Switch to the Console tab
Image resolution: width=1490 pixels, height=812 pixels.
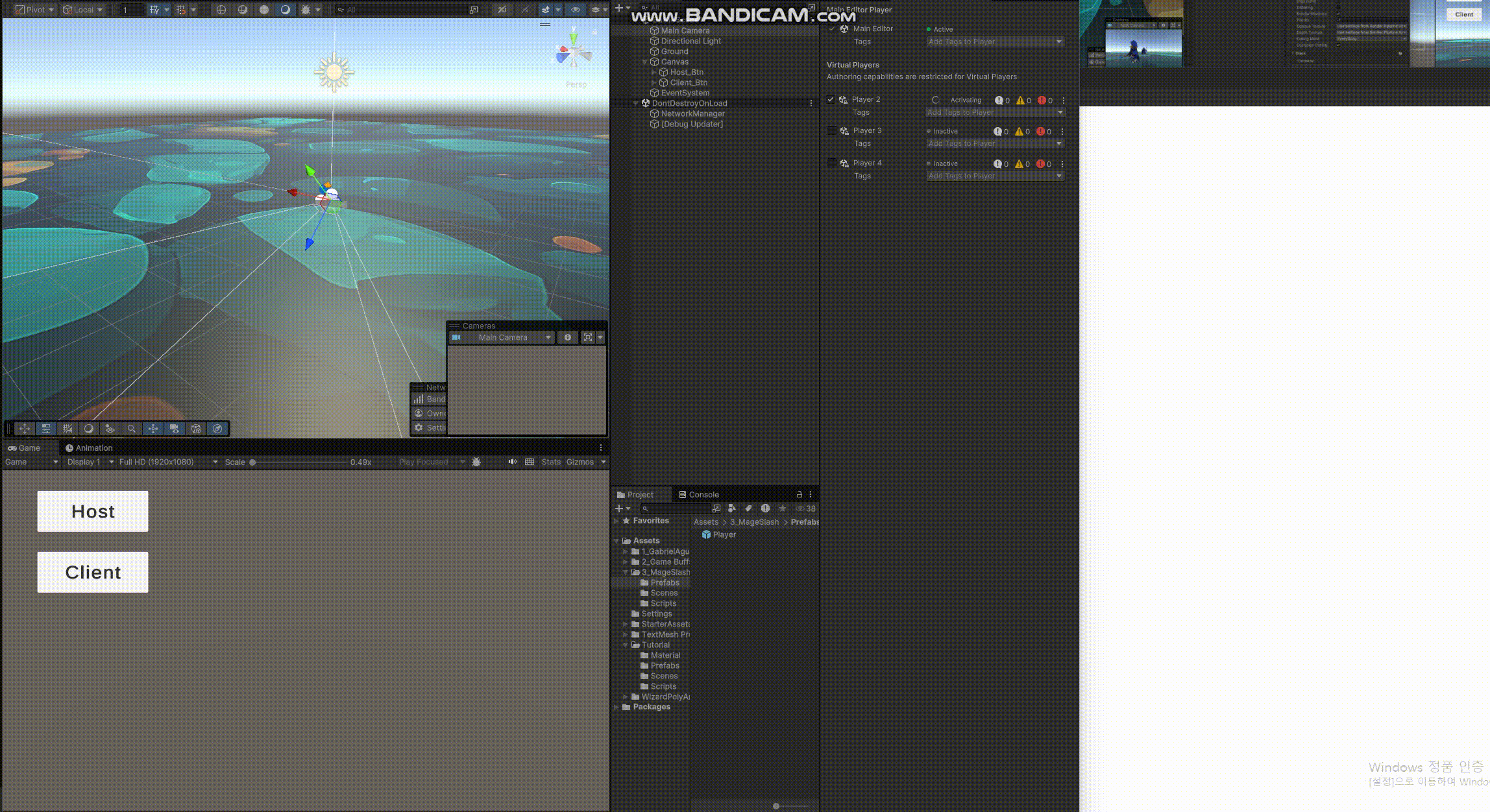pyautogui.click(x=698, y=494)
